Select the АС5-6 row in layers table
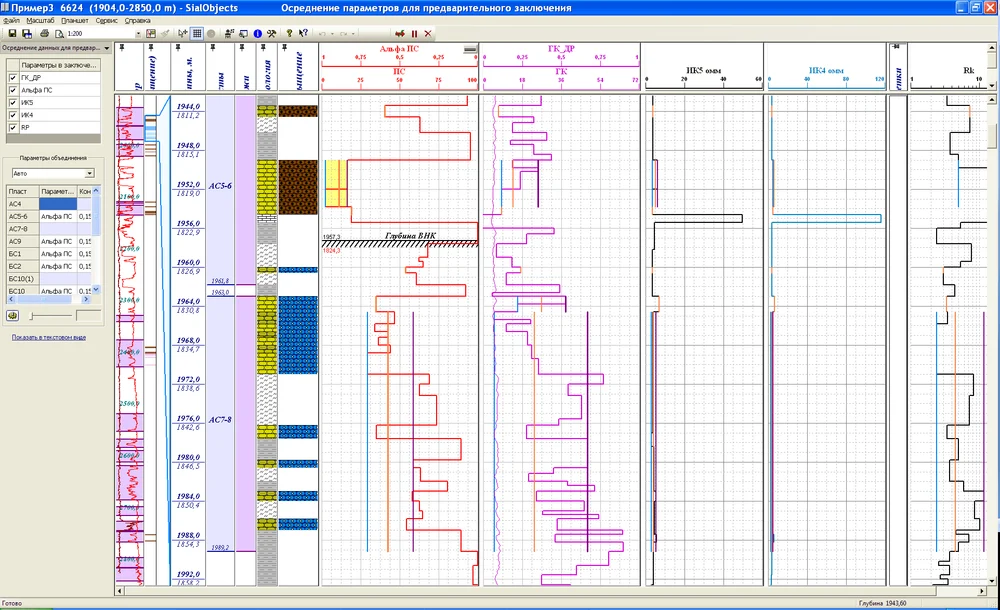 point(22,216)
